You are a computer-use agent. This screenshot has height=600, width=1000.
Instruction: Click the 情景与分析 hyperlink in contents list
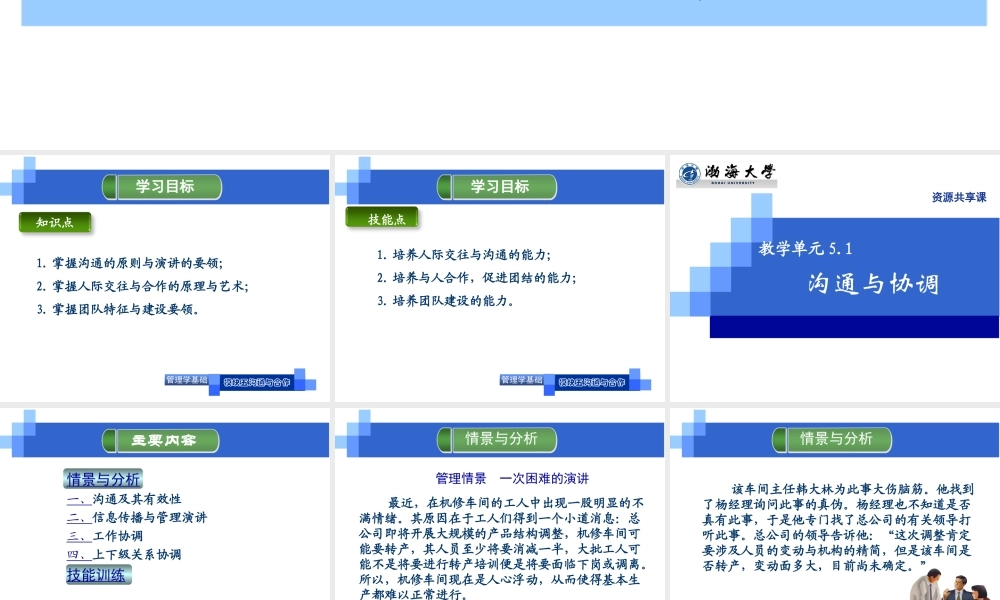(x=102, y=477)
